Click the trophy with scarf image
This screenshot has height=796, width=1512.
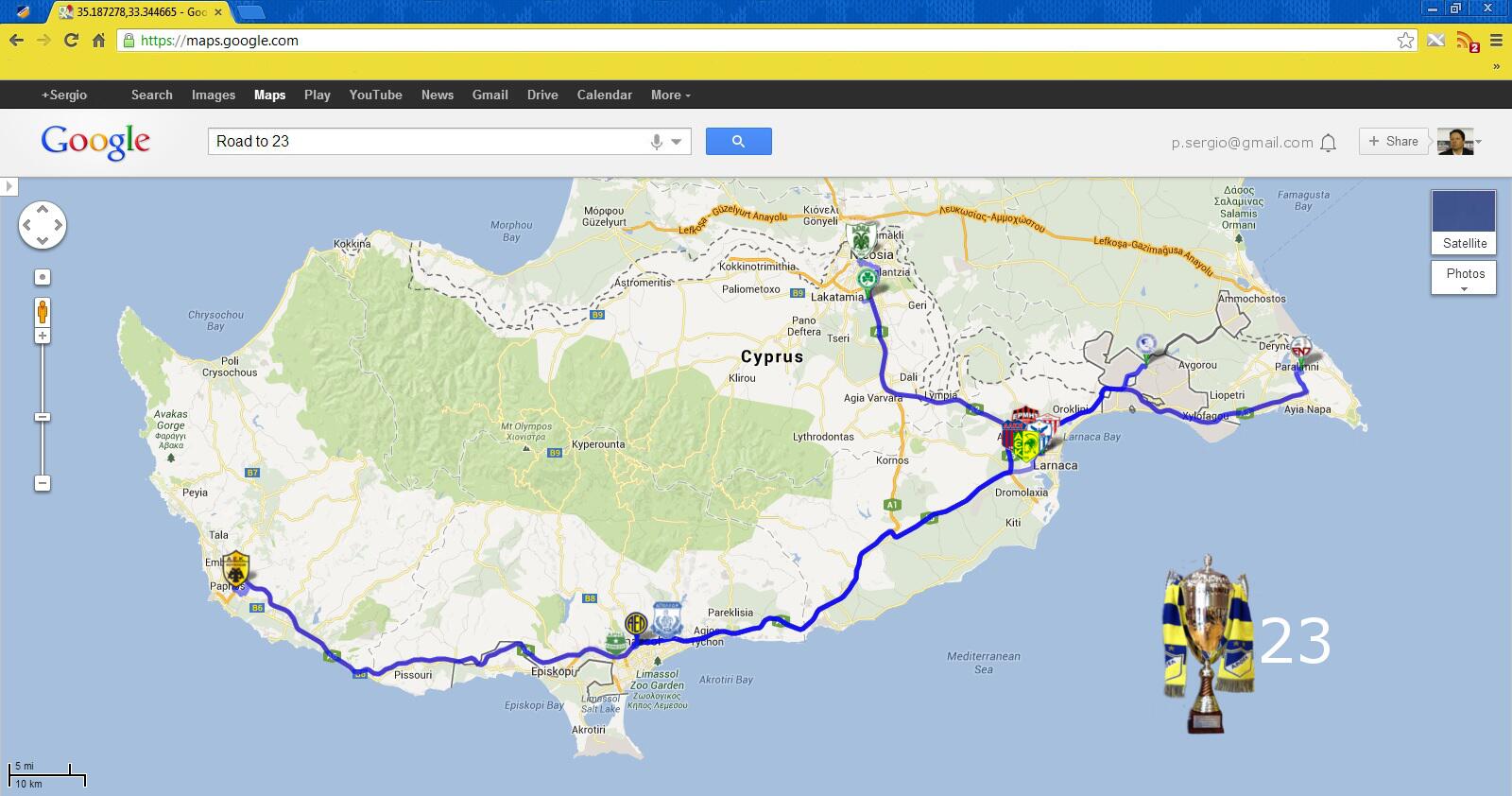tap(1208, 643)
